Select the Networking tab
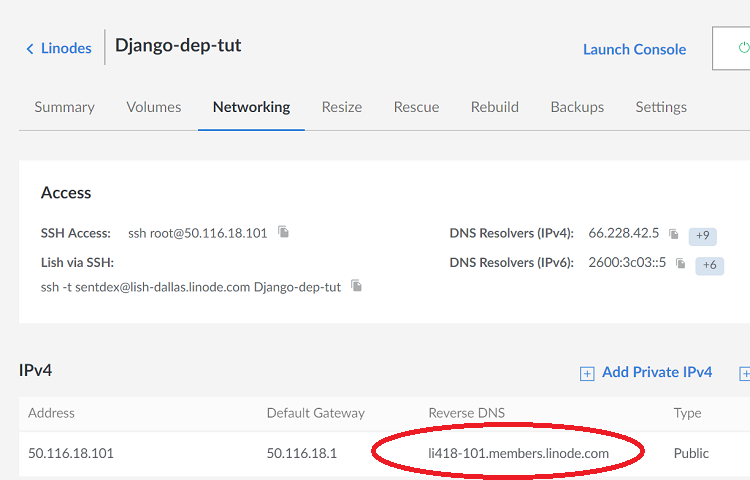The width and height of the screenshot is (750, 480). (251, 107)
